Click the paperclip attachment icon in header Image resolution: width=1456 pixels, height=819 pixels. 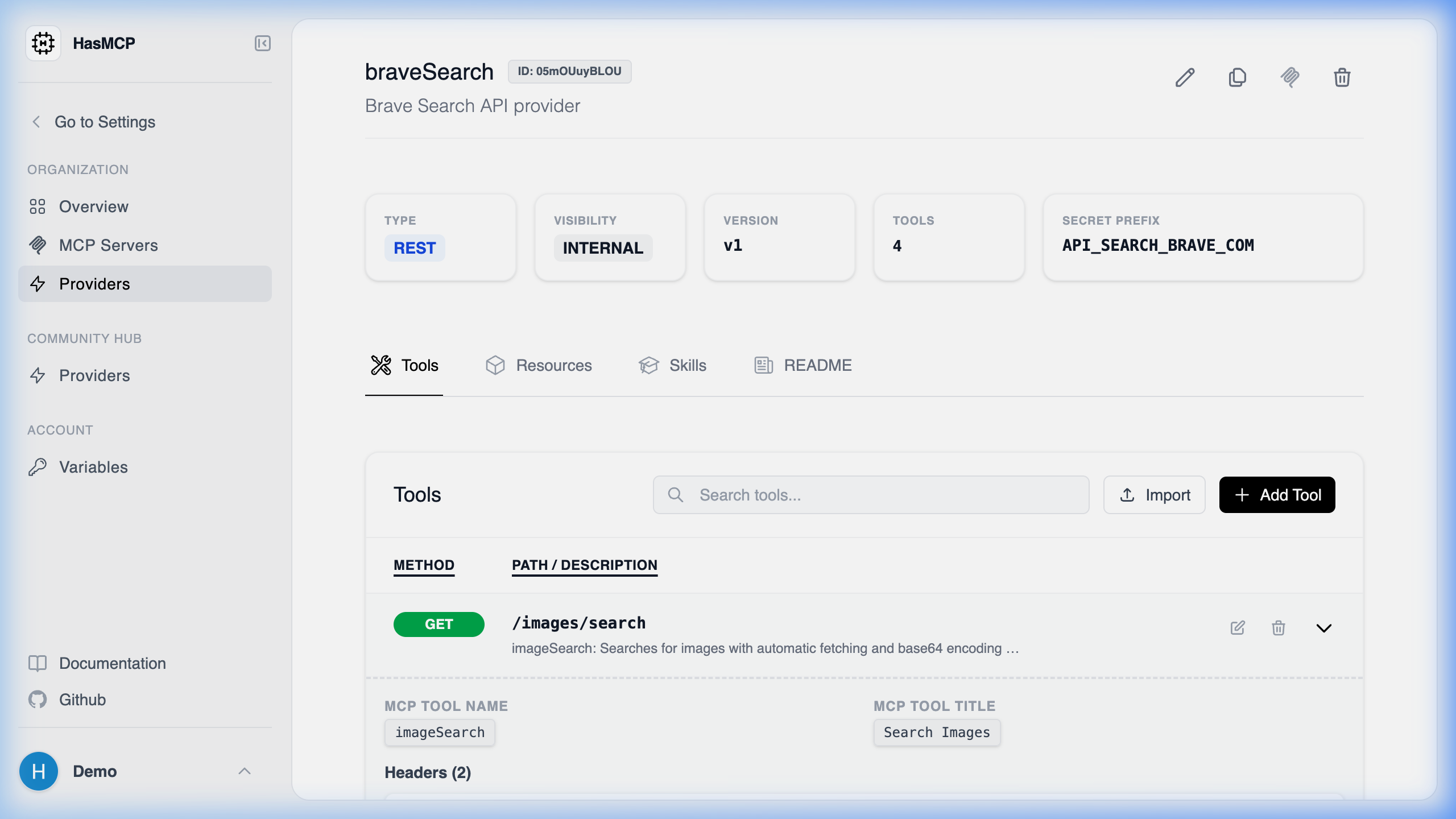click(1289, 78)
